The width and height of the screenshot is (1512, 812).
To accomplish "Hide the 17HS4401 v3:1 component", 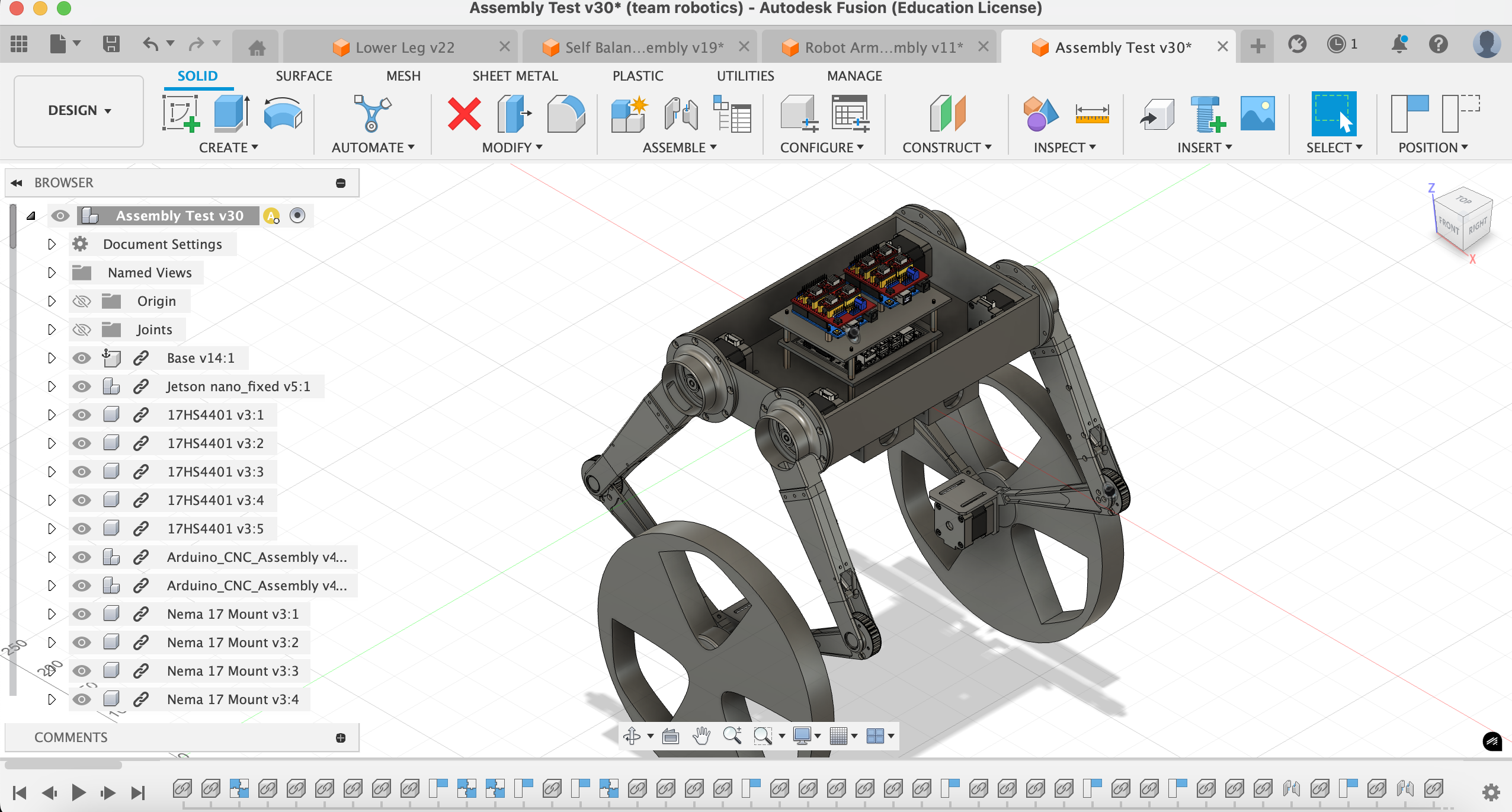I will tap(82, 414).
